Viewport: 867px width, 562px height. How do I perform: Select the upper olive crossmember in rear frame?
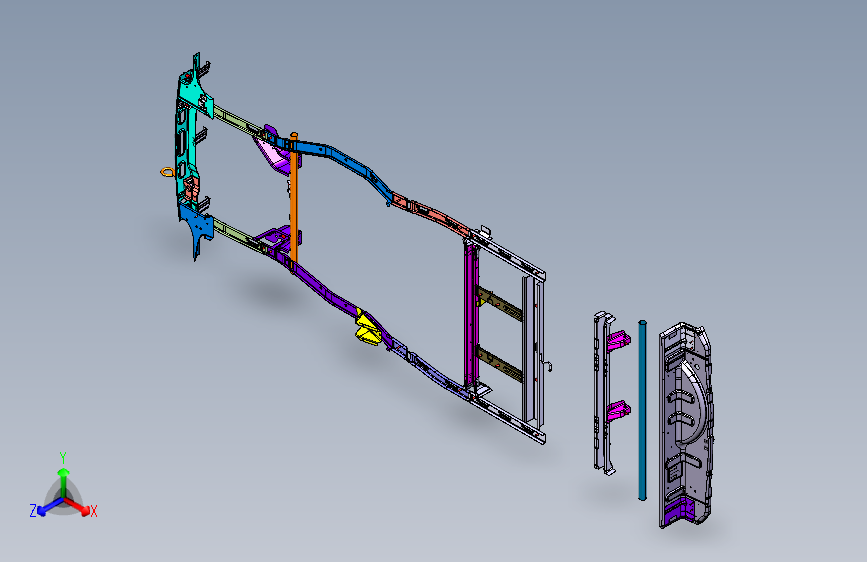click(500, 304)
